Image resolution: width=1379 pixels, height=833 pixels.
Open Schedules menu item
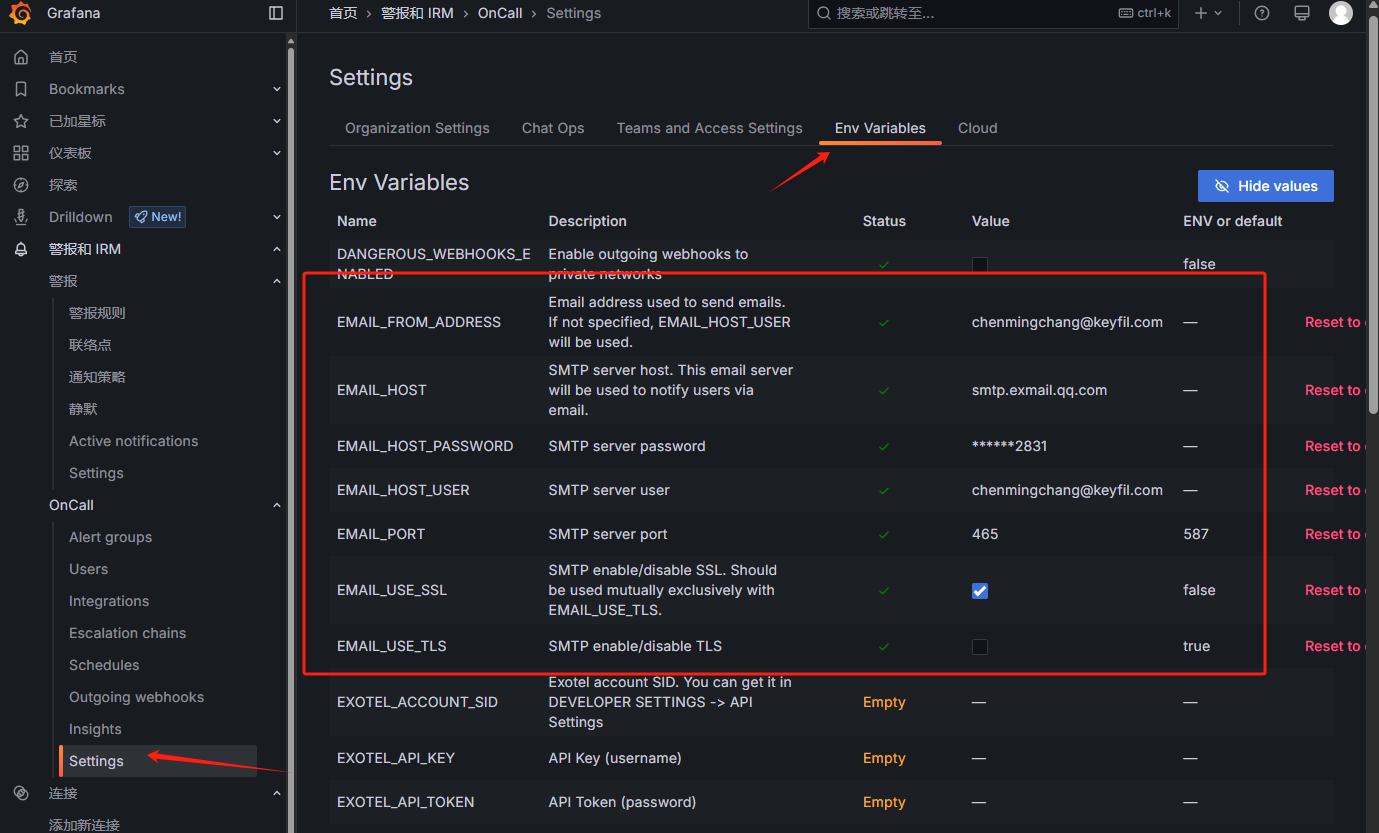[x=104, y=665]
